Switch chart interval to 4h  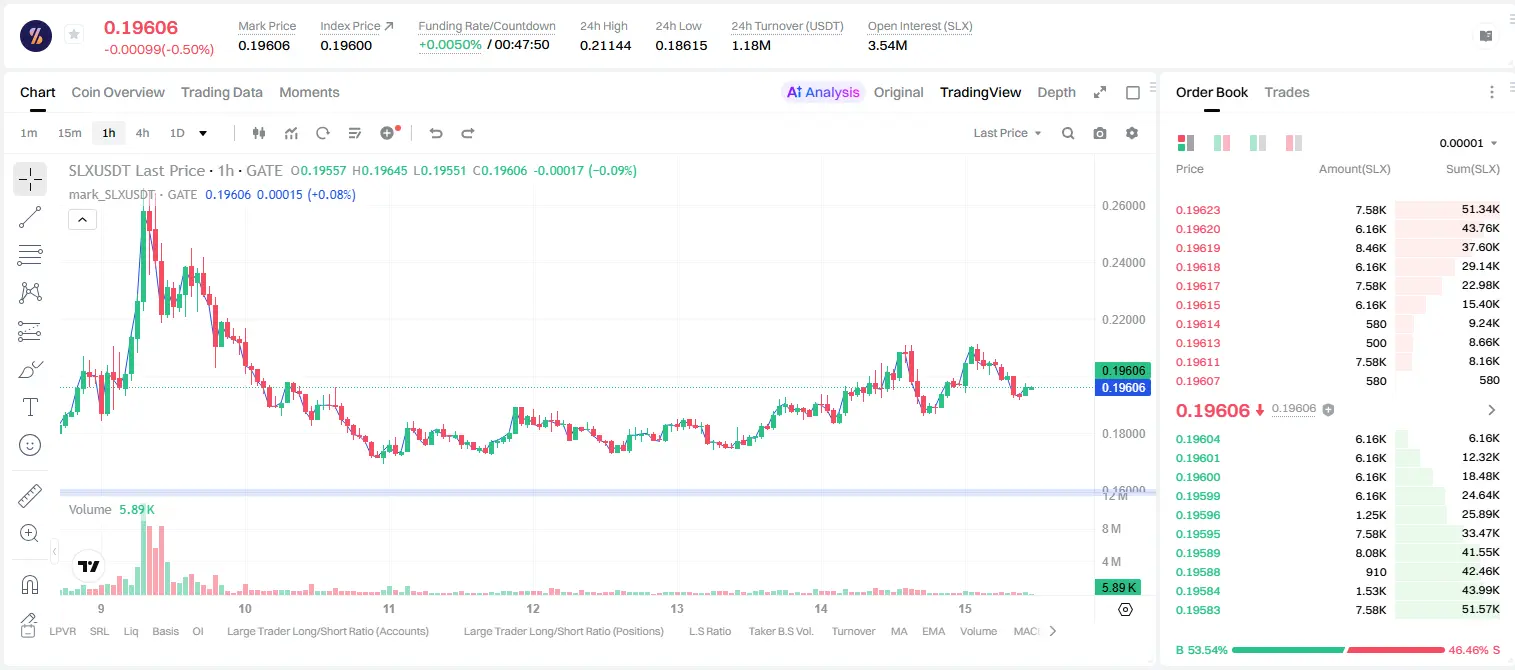tap(143, 133)
